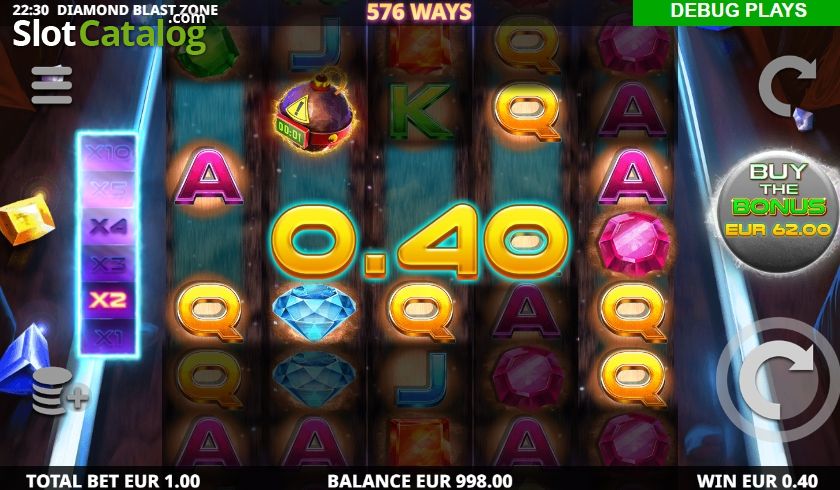Click the bomb symbol with timer
This screenshot has width=840, height=490.
313,113
